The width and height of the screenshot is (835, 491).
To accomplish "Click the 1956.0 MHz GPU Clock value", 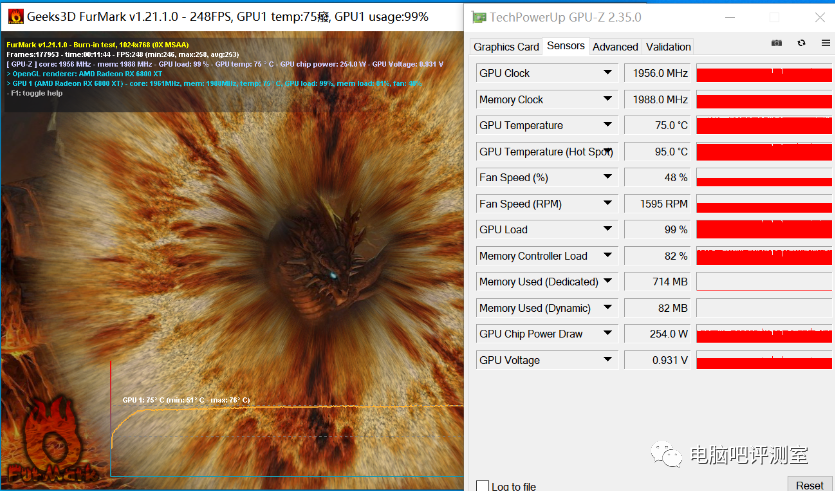I will (x=658, y=73).
